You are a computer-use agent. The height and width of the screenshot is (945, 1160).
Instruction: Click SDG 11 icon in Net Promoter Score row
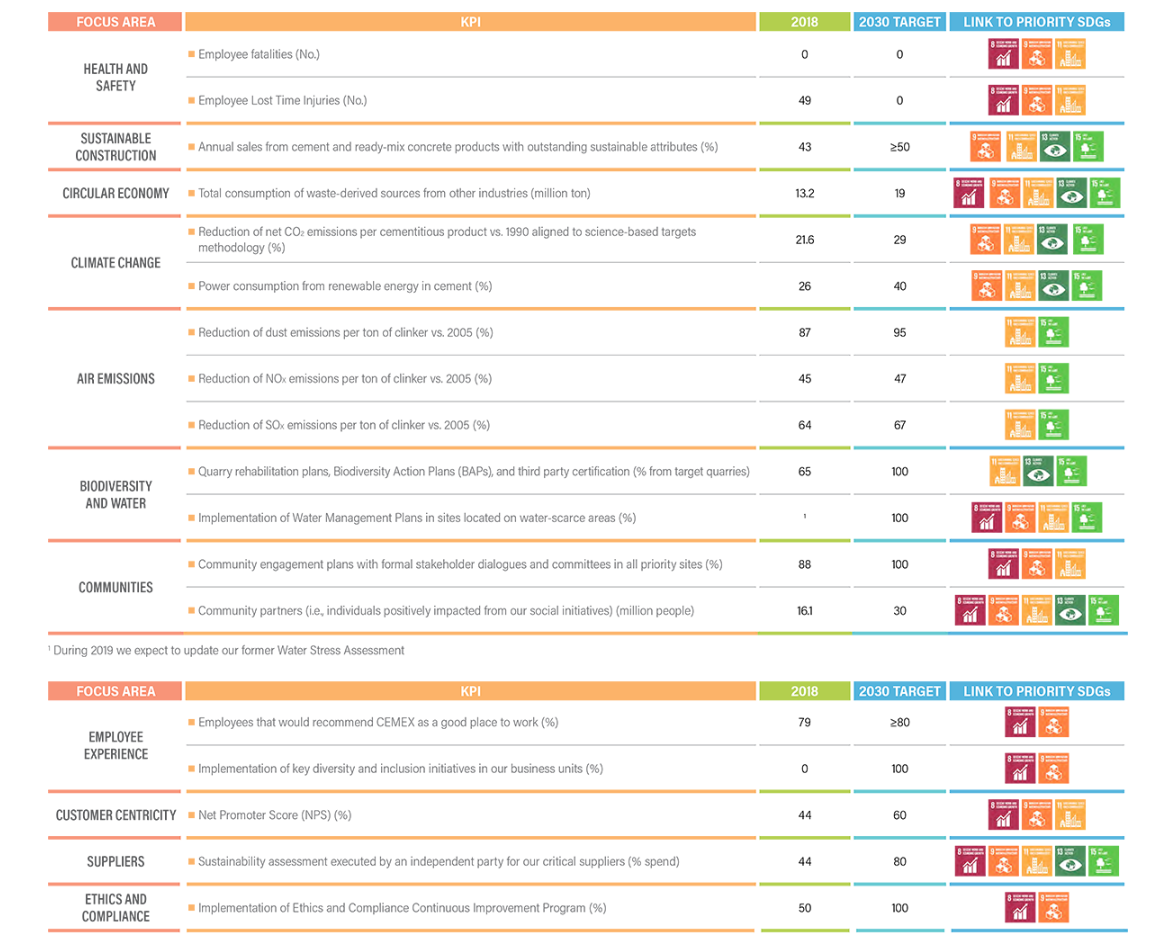coord(1069,815)
